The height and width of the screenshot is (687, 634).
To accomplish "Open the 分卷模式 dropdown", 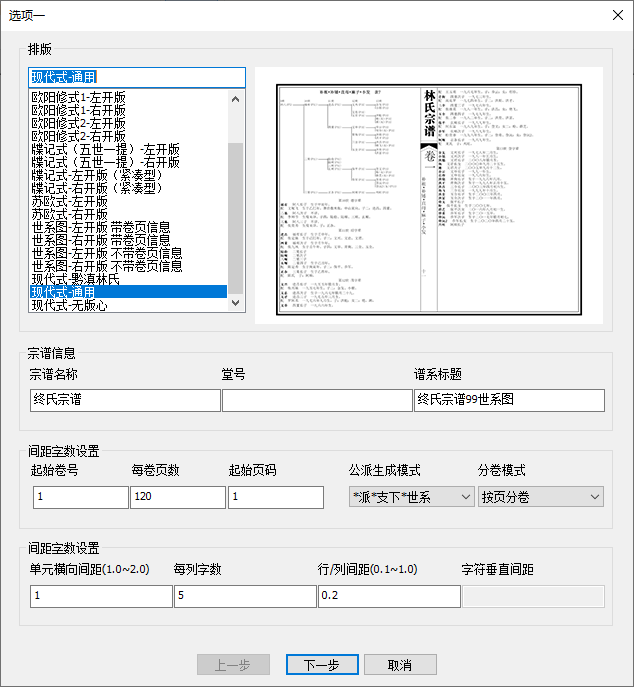I will (541, 496).
